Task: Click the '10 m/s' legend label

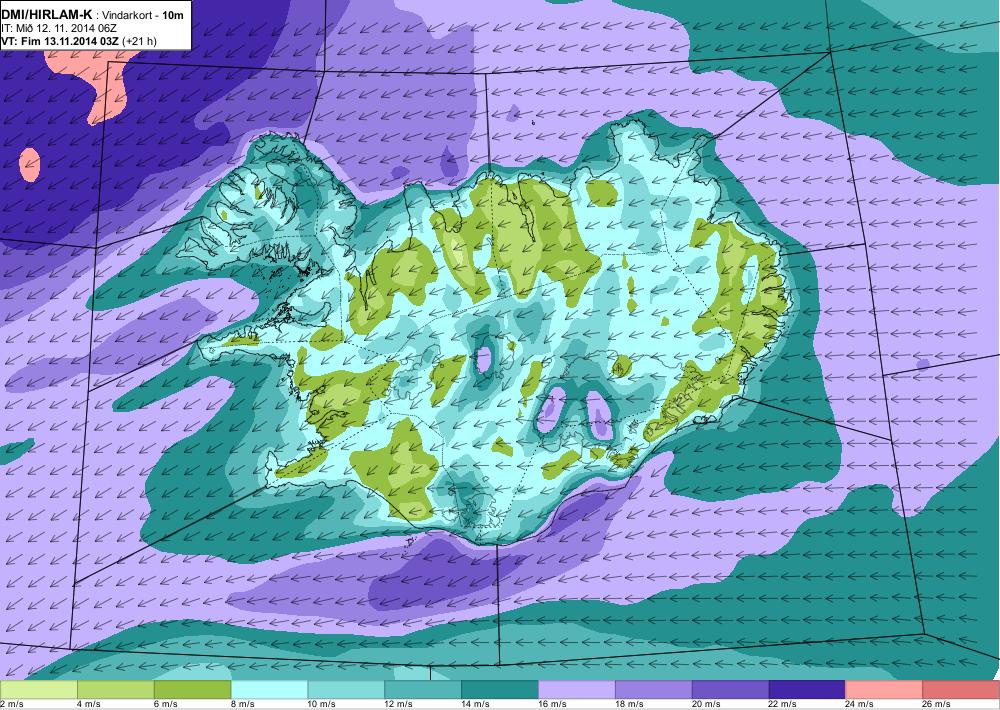Action: coord(321,704)
